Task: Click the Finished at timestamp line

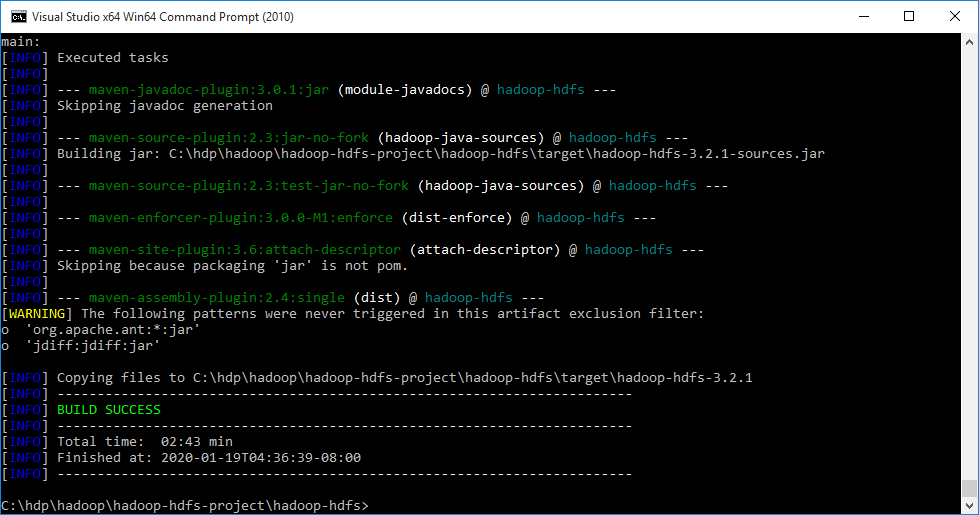Action: click(x=209, y=458)
